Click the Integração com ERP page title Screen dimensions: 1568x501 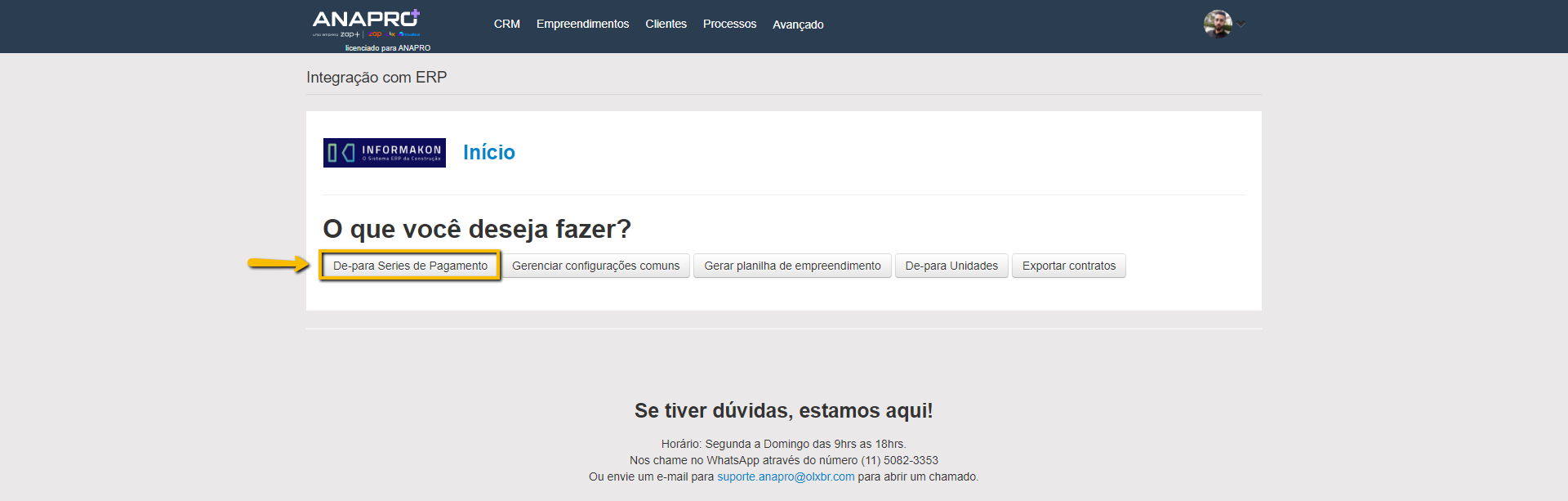(x=376, y=78)
